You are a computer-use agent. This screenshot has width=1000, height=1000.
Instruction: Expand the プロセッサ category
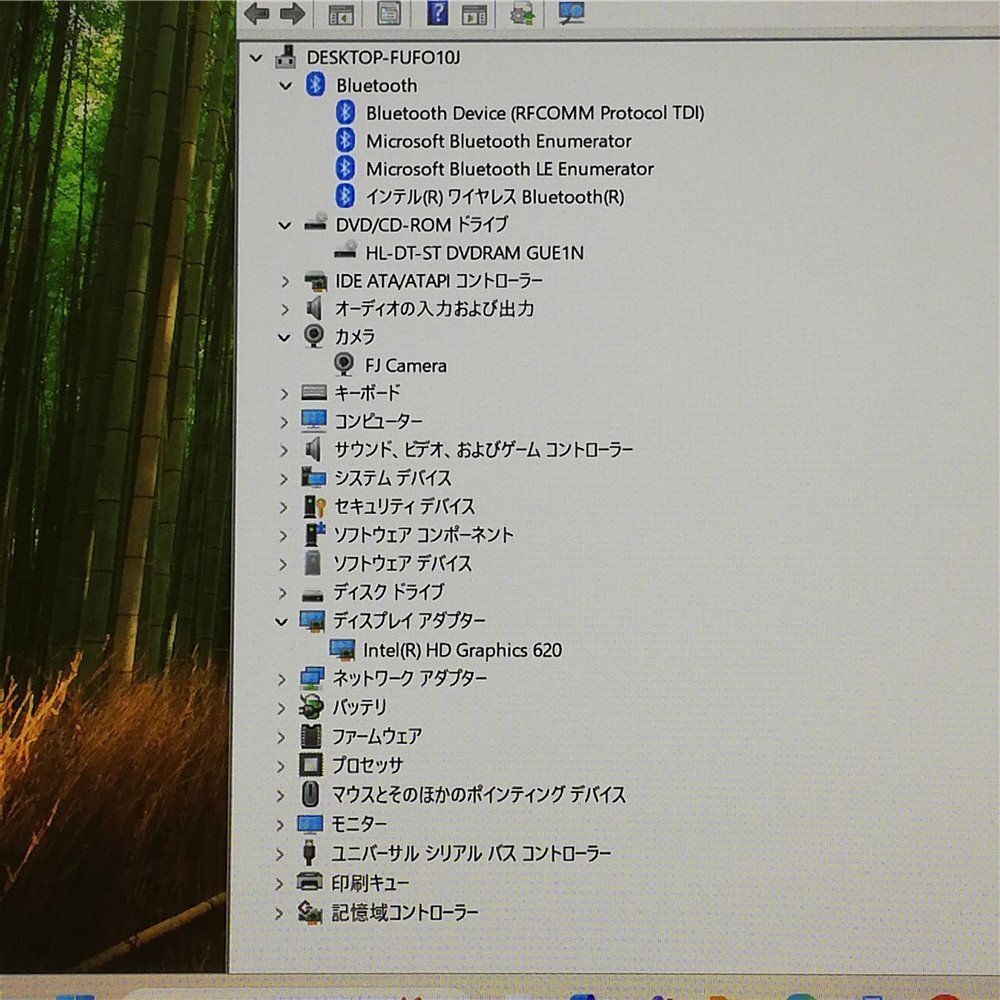[x=283, y=765]
